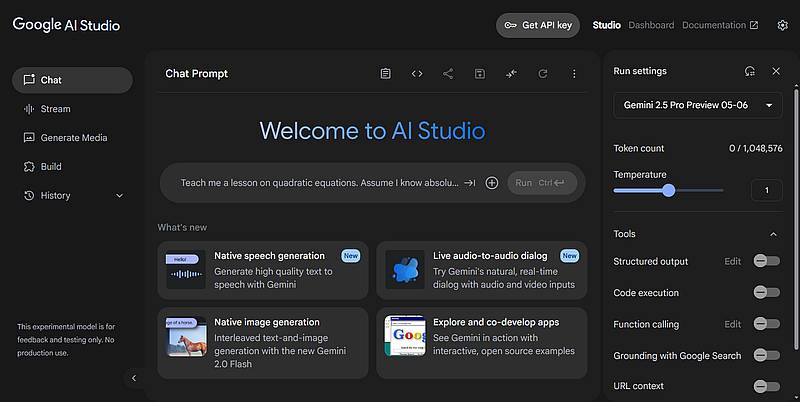This screenshot has width=800, height=402.
Task: Open the system instructions clipboard icon
Action: pyautogui.click(x=386, y=74)
